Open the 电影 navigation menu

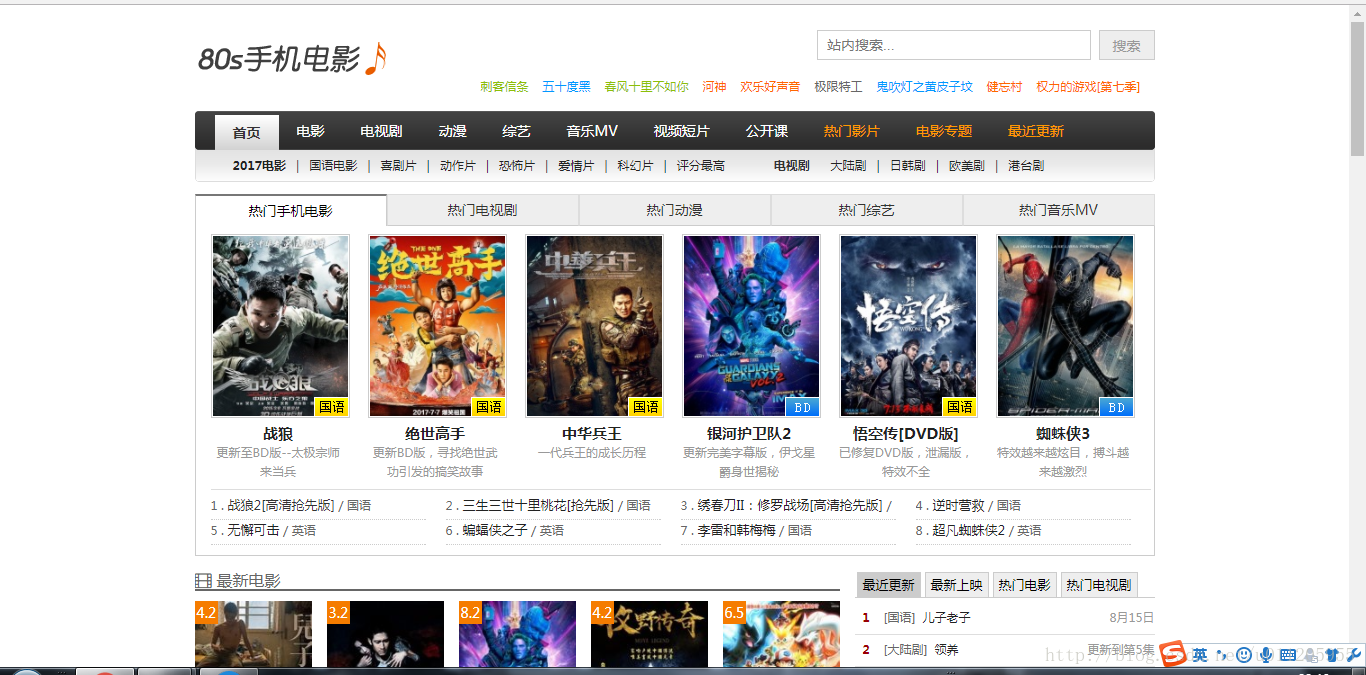click(310, 131)
